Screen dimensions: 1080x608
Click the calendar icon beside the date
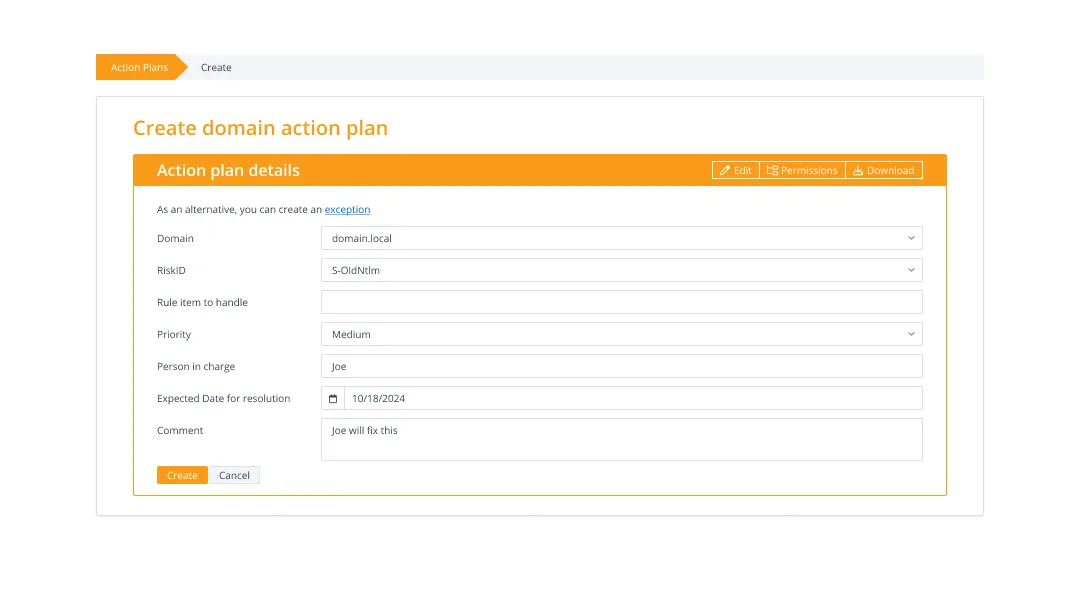[x=333, y=399]
